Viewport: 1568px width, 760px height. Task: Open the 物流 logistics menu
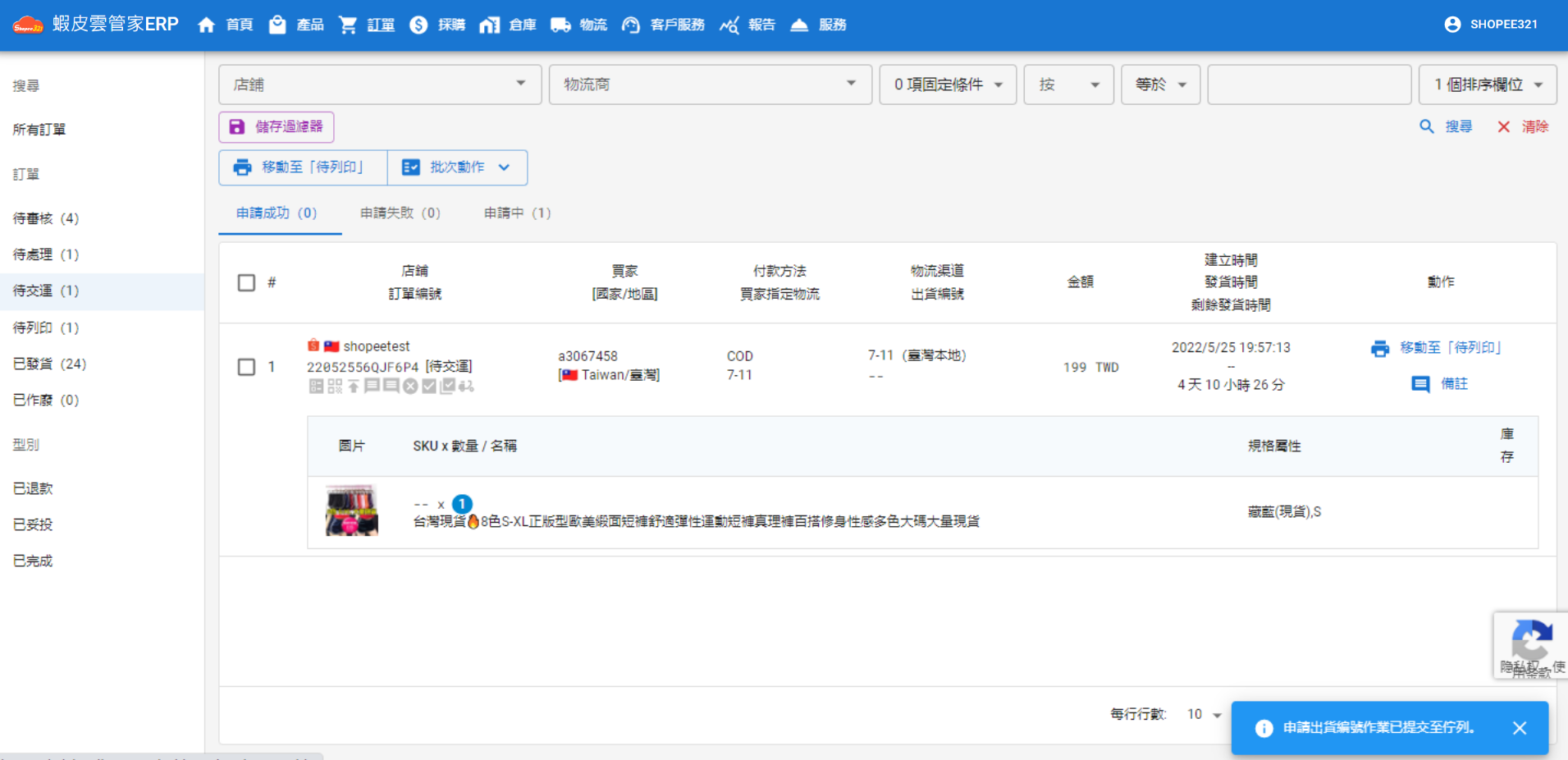[x=578, y=25]
